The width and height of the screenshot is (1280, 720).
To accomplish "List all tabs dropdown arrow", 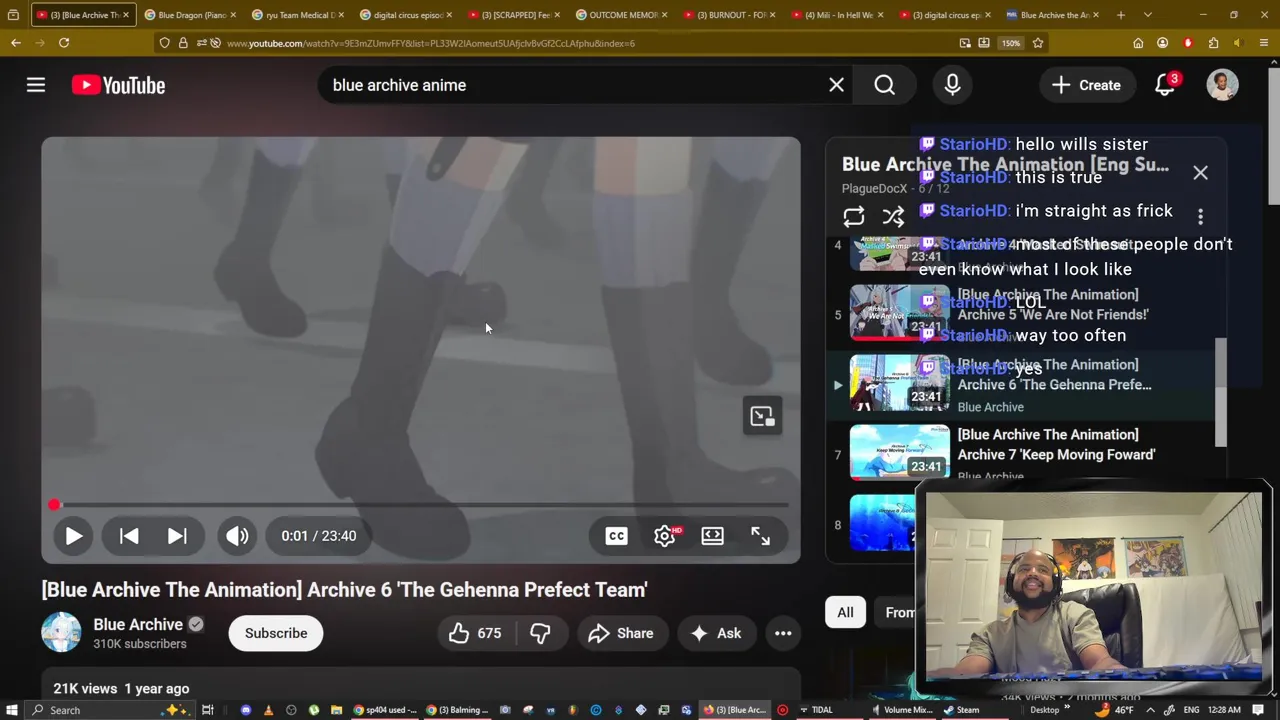I will 1147,15.
